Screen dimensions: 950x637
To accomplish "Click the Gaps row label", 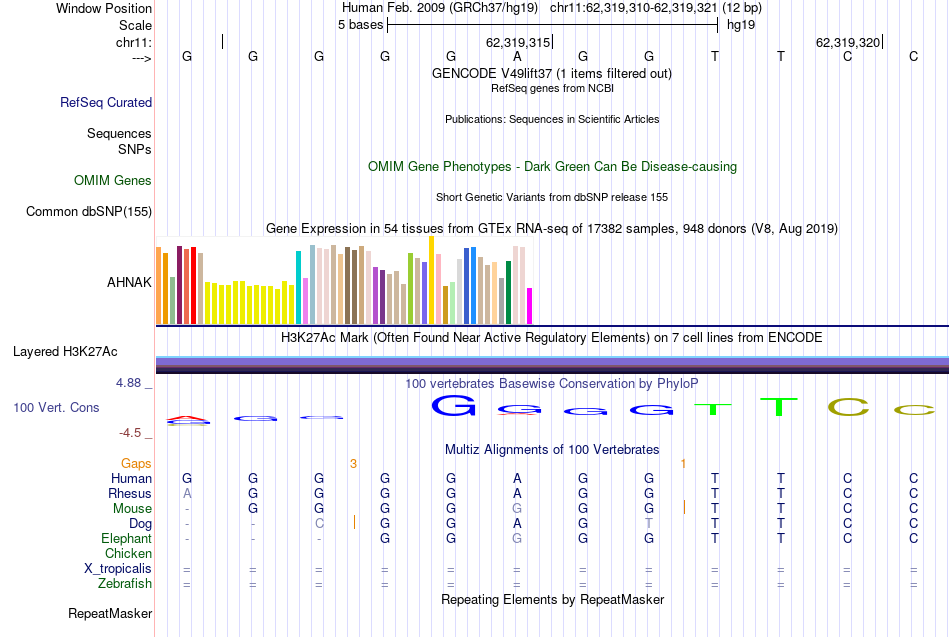I will point(136,464).
